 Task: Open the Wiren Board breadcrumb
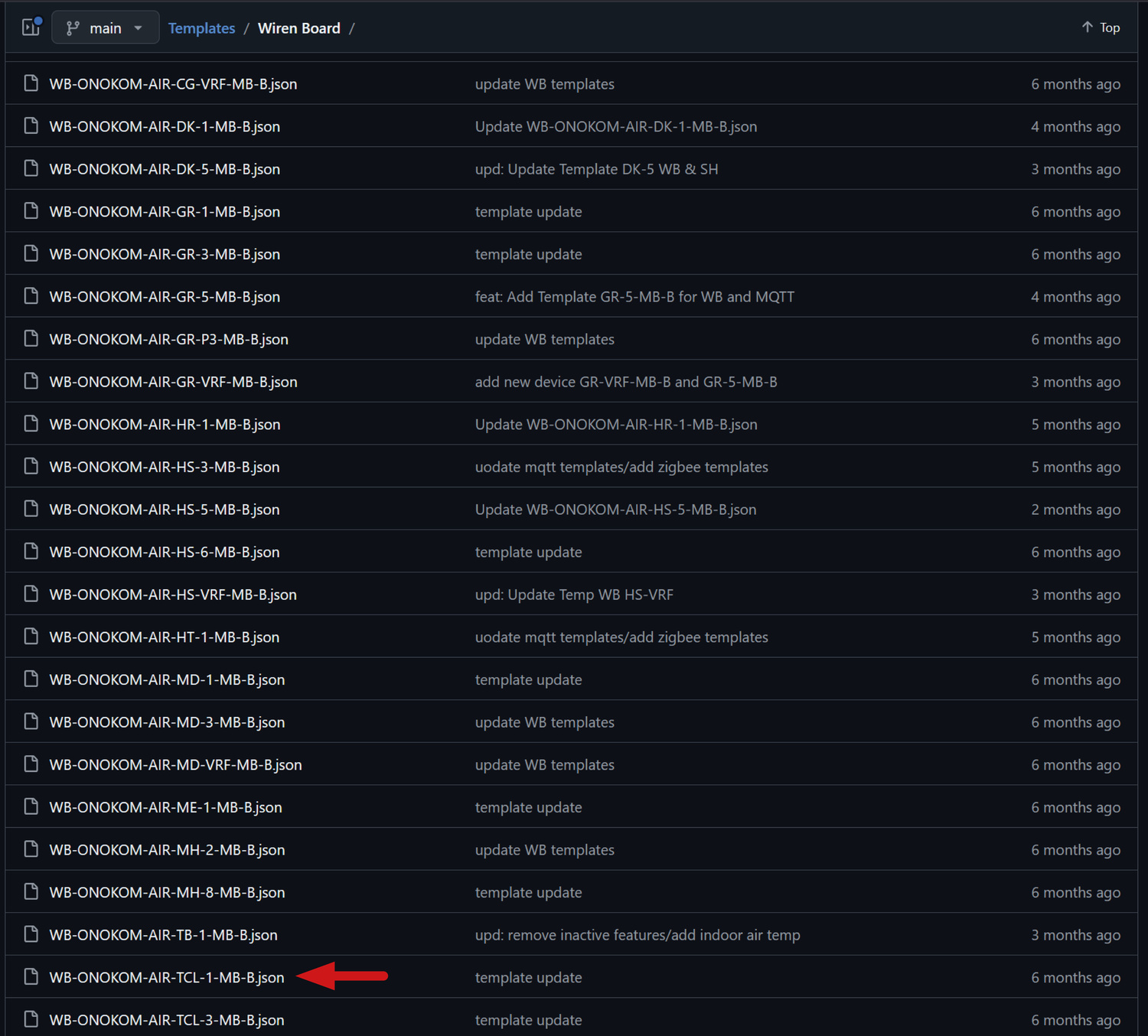[299, 28]
